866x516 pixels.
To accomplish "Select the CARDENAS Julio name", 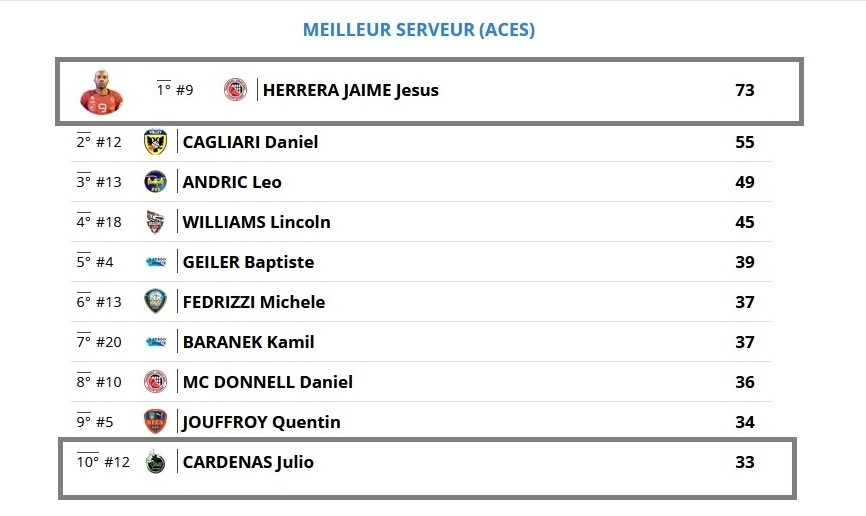I will click(x=248, y=462).
